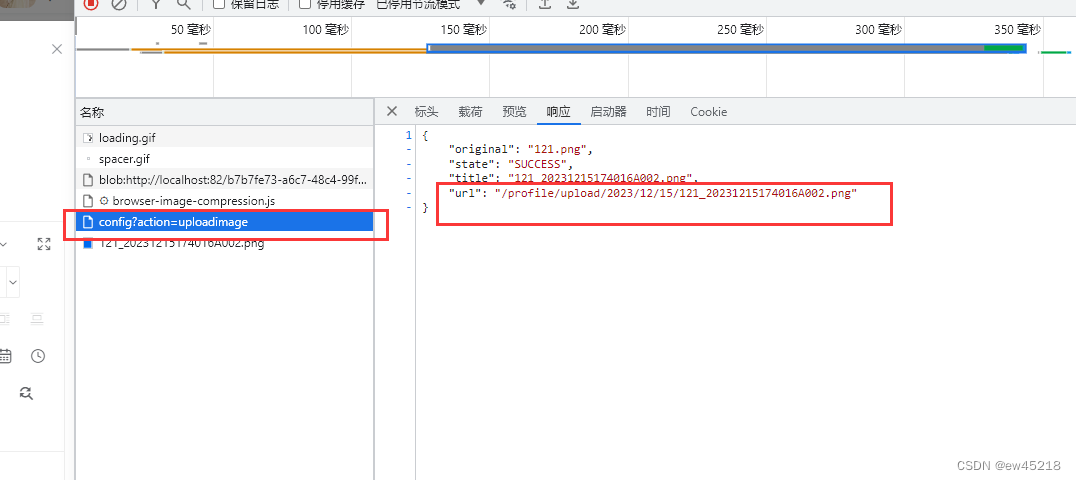1076x480 pixels.
Task: Click the calendar date icon in editor toolbar
Action: coord(5,356)
